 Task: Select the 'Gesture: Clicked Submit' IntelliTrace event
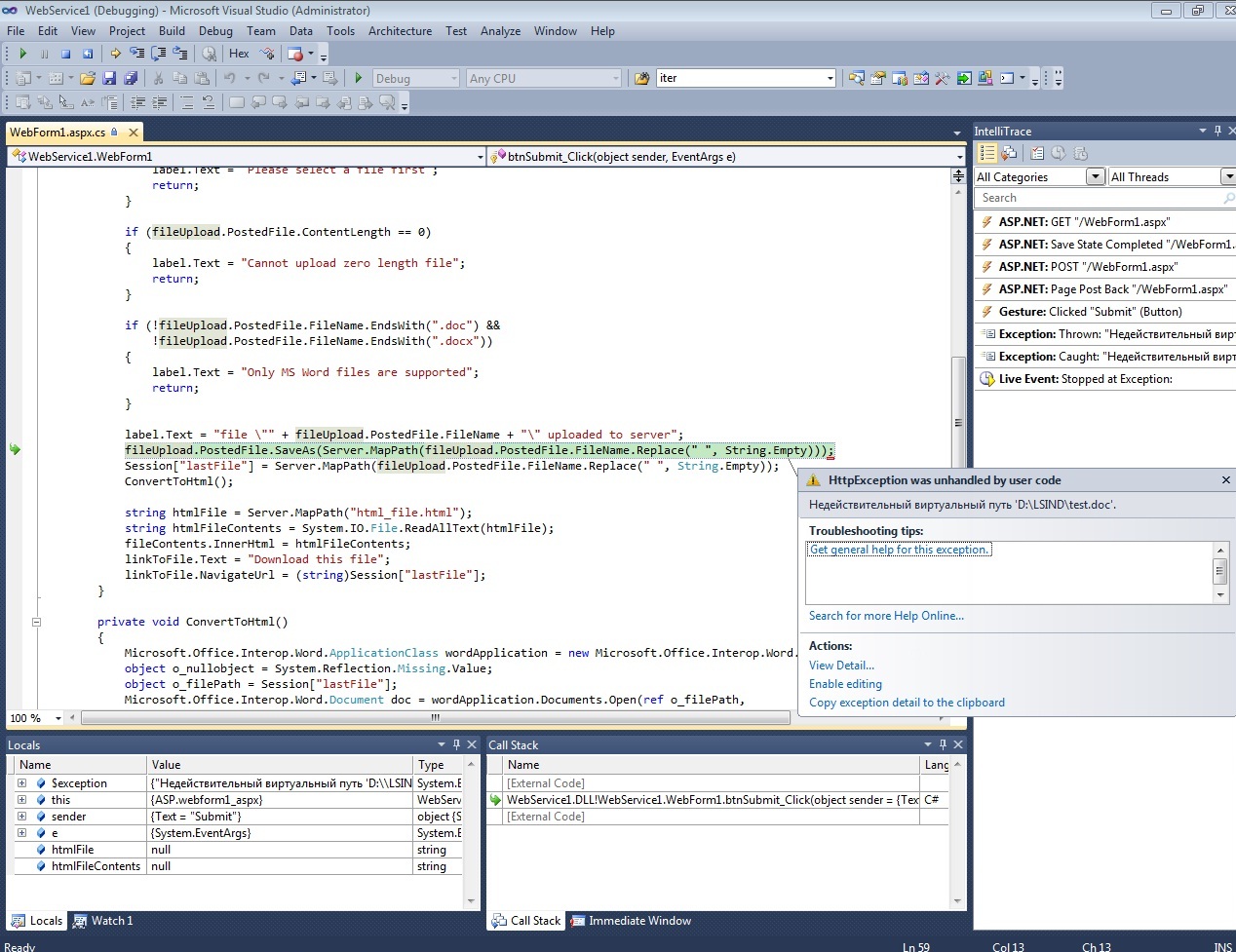(x=1105, y=312)
